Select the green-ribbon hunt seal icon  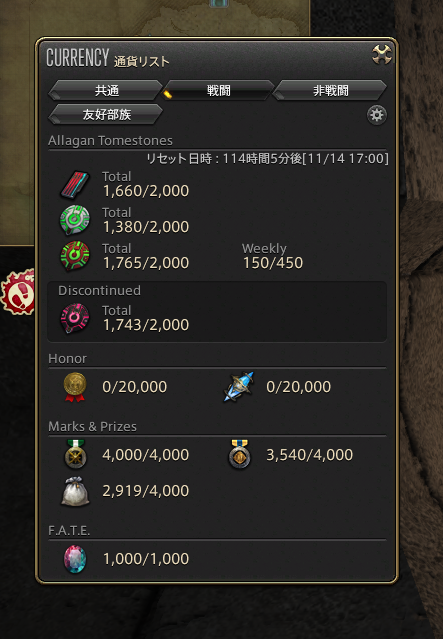[x=75, y=454]
